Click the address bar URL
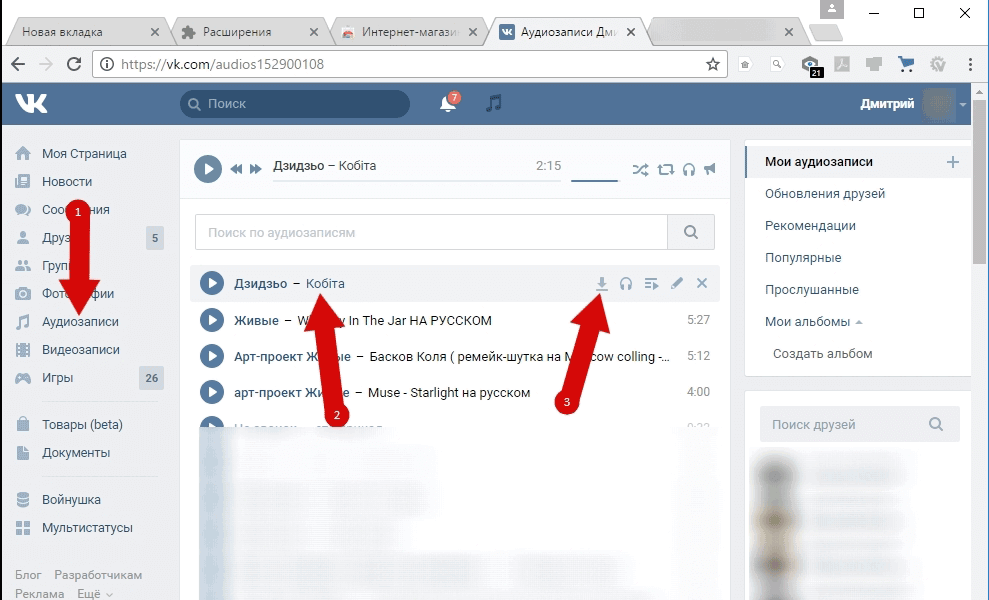The width and height of the screenshot is (989, 600). (x=223, y=64)
